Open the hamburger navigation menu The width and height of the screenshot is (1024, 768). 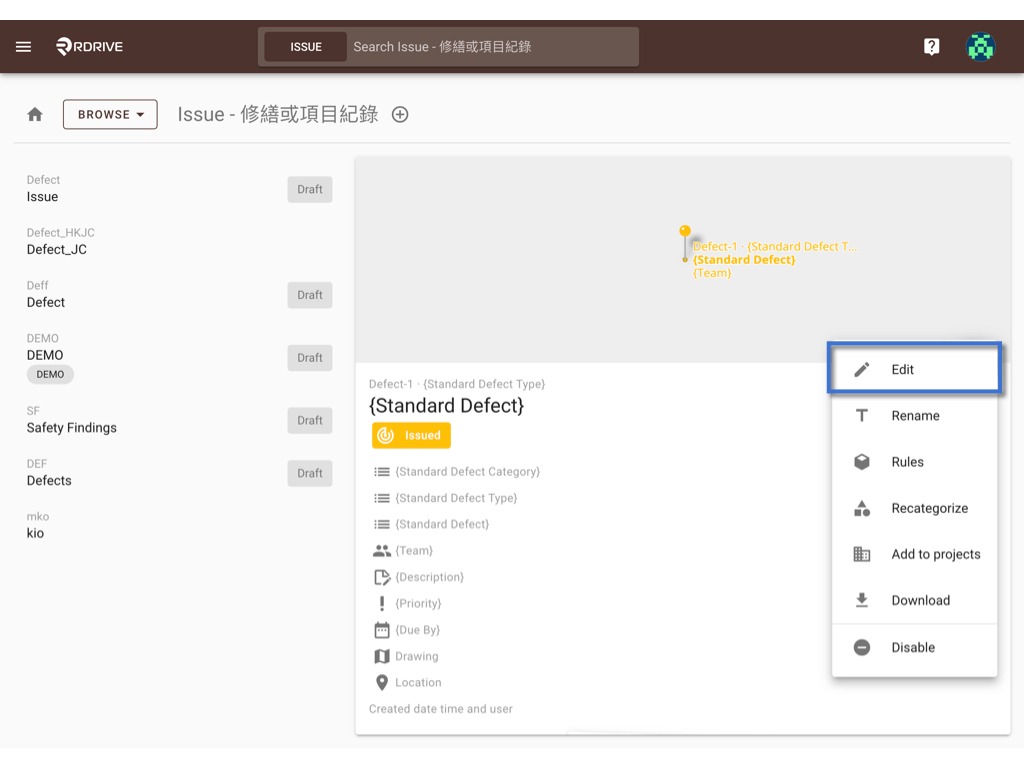(24, 46)
